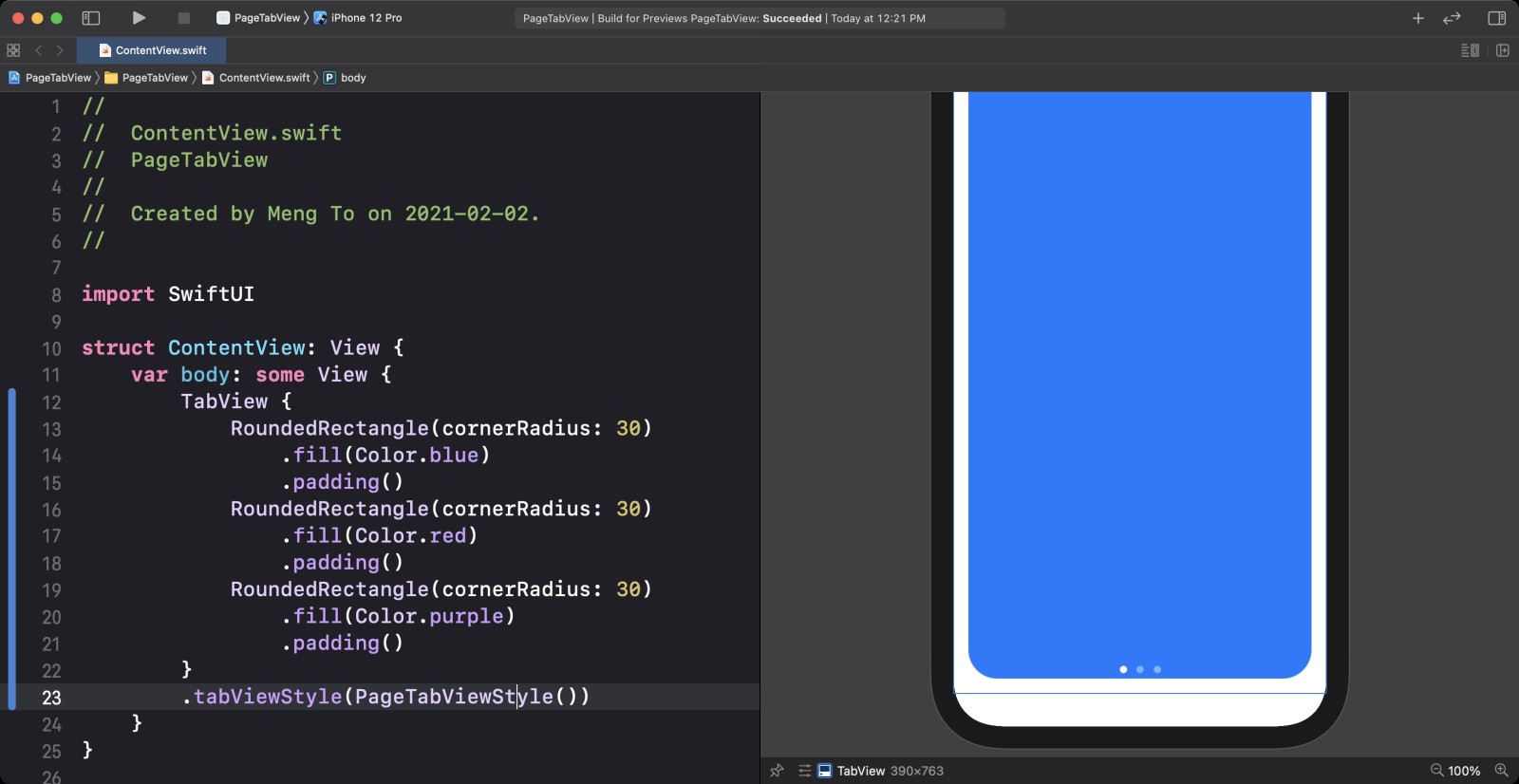Image resolution: width=1519 pixels, height=784 pixels.
Task: Open the Library with the plus button
Action: click(x=1418, y=18)
